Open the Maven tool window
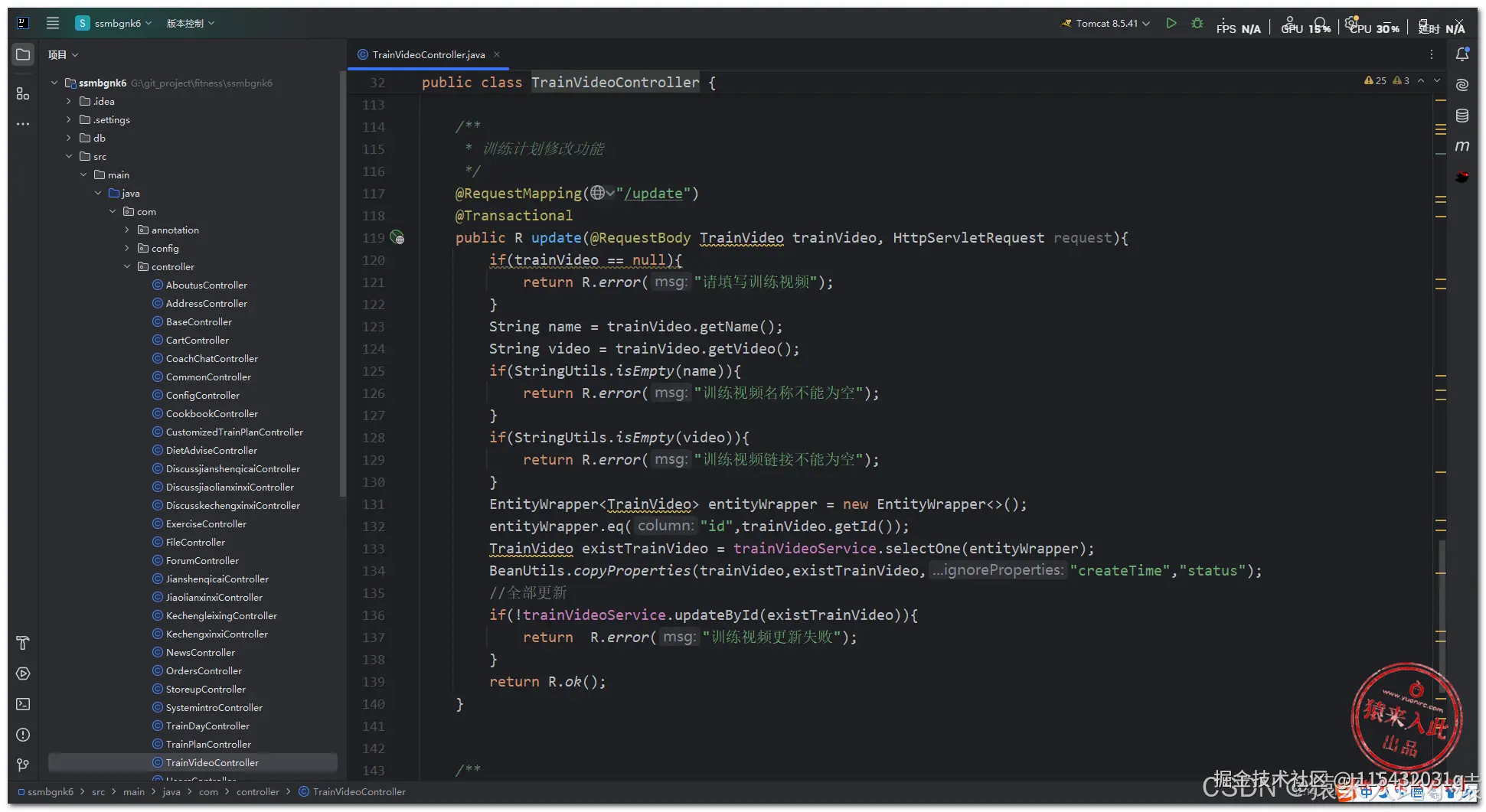The image size is (1486, 812). 1462,146
